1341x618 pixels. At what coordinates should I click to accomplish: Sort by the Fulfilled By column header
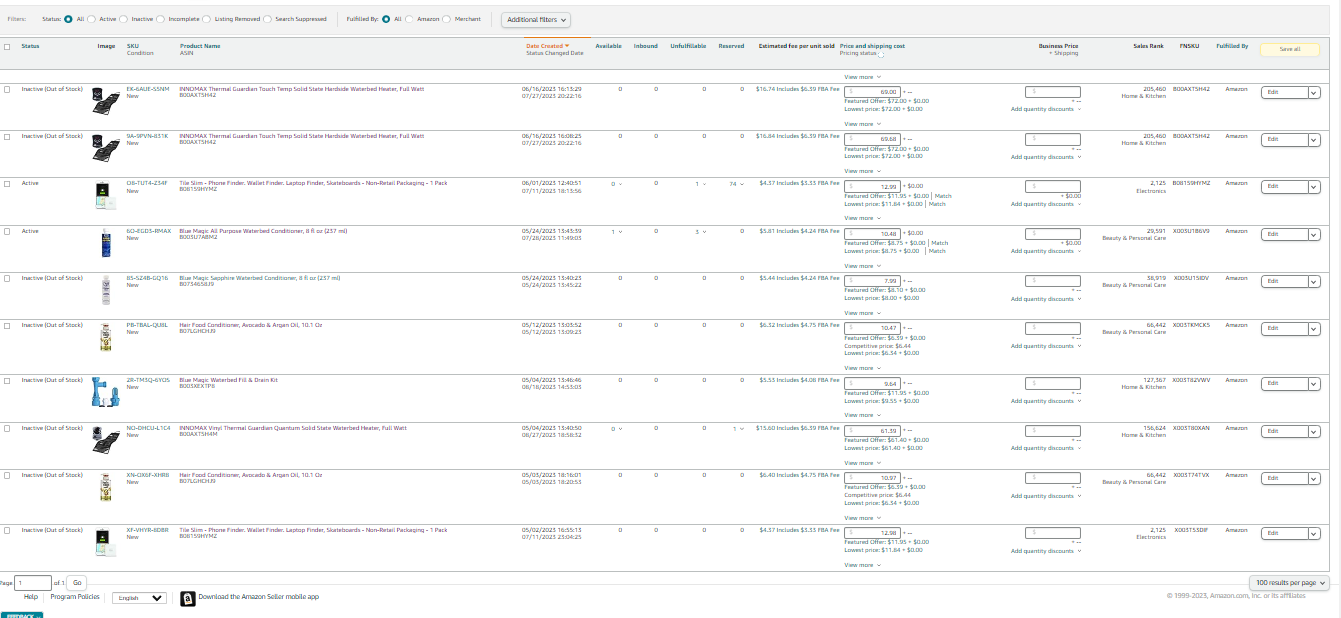click(x=1232, y=46)
